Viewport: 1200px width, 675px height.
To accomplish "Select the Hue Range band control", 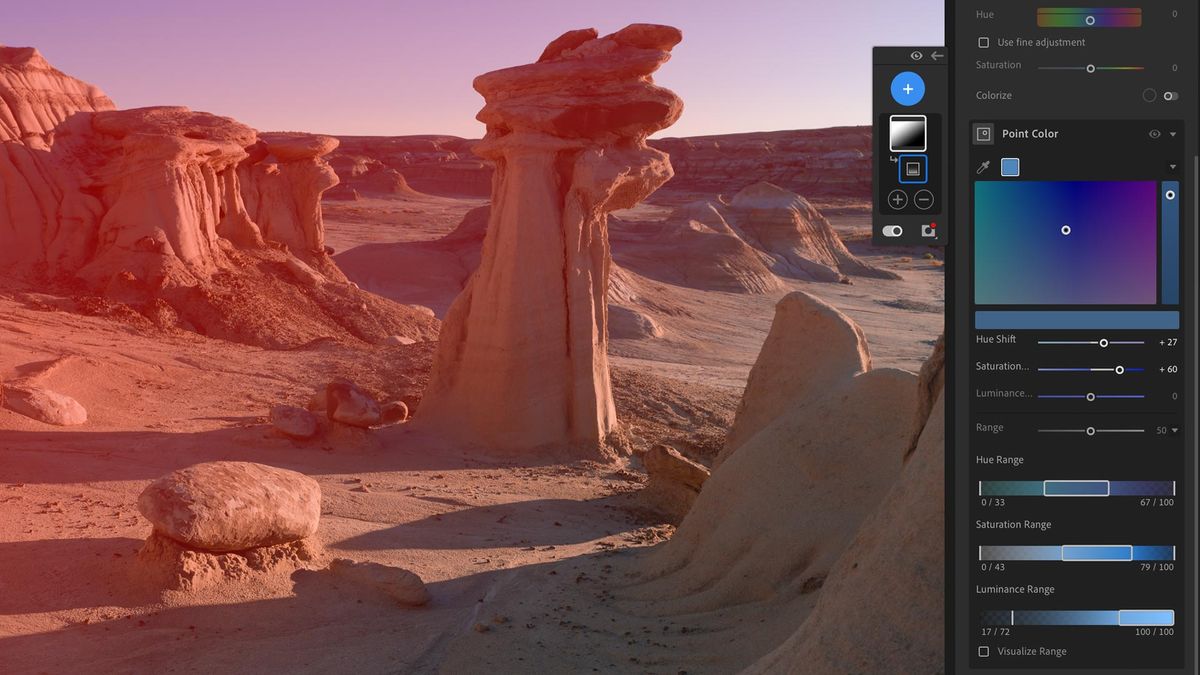I will coord(1075,487).
